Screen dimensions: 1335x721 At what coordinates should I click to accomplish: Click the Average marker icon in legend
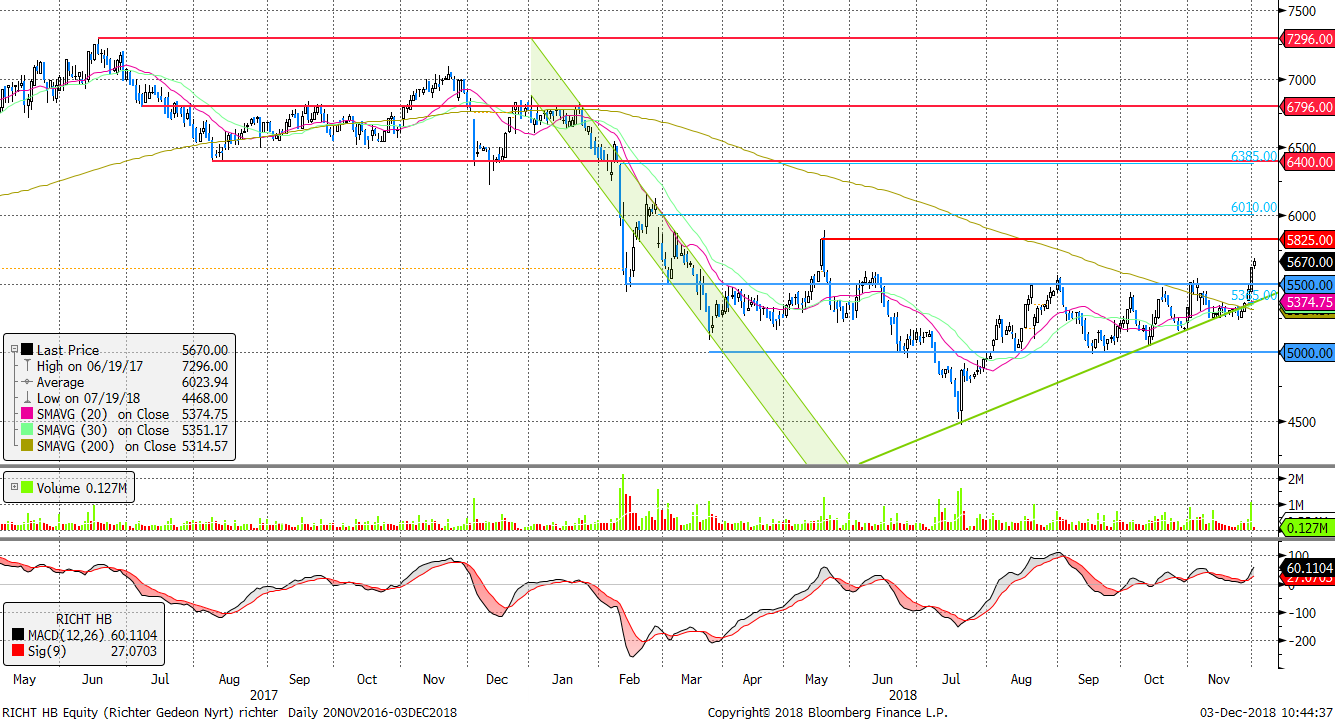[27, 382]
